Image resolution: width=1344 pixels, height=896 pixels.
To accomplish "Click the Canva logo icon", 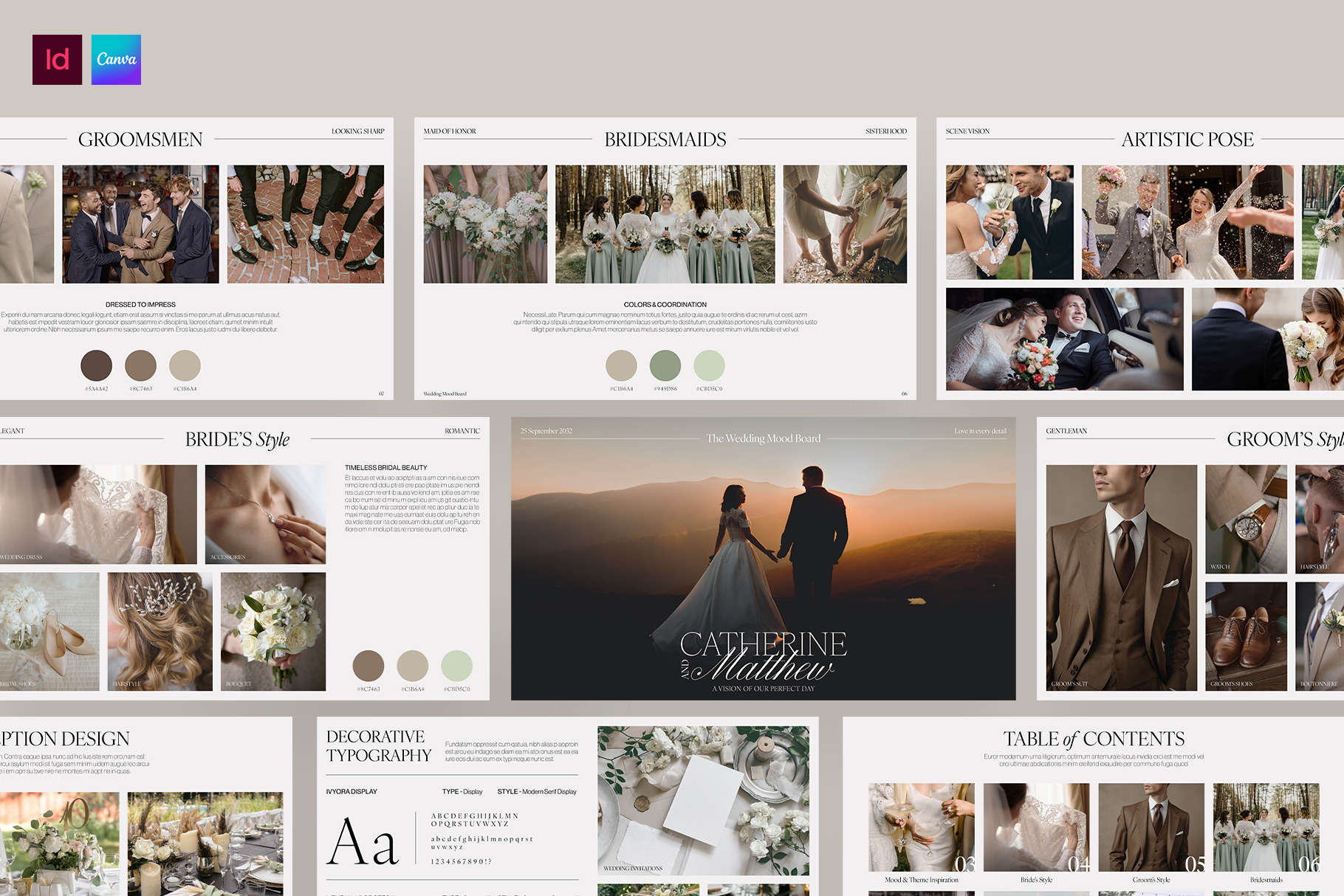I will point(116,60).
